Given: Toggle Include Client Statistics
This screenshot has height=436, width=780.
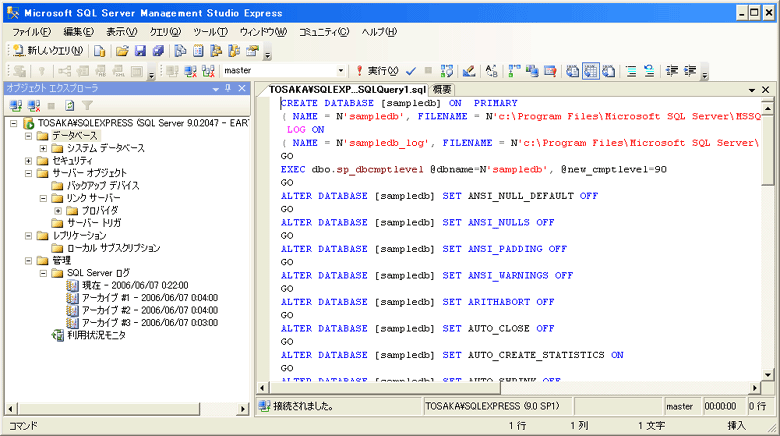Looking at the screenshot, I should coord(532,71).
